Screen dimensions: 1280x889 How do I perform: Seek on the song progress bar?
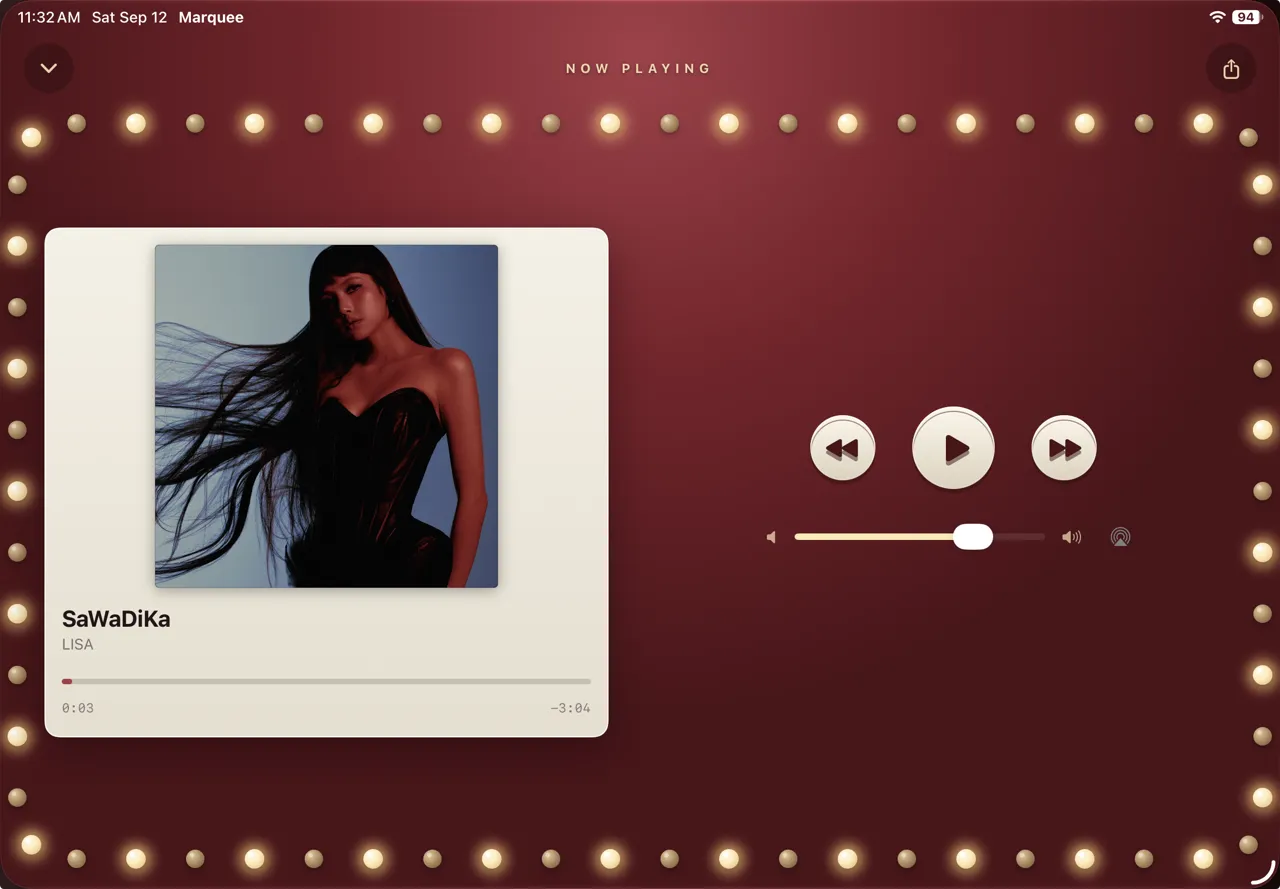tap(326, 681)
